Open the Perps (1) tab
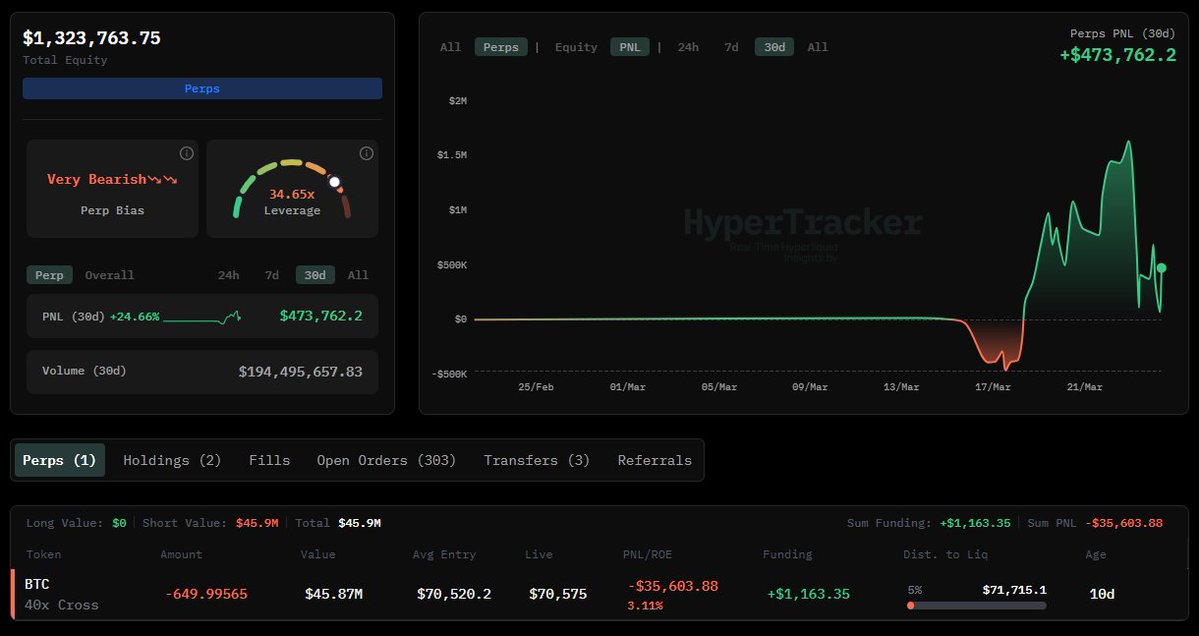The width and height of the screenshot is (1199, 636). click(x=60, y=460)
